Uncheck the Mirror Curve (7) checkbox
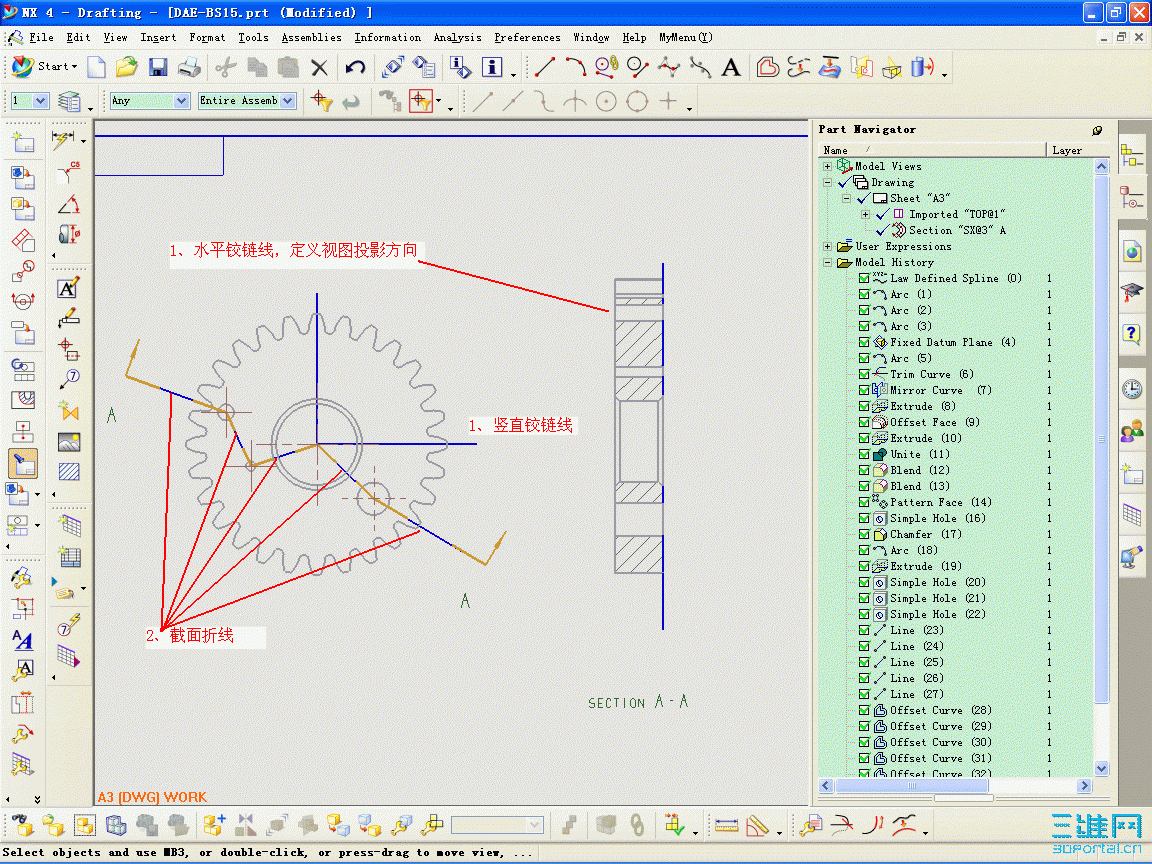Image resolution: width=1152 pixels, height=864 pixels. pyautogui.click(x=864, y=390)
